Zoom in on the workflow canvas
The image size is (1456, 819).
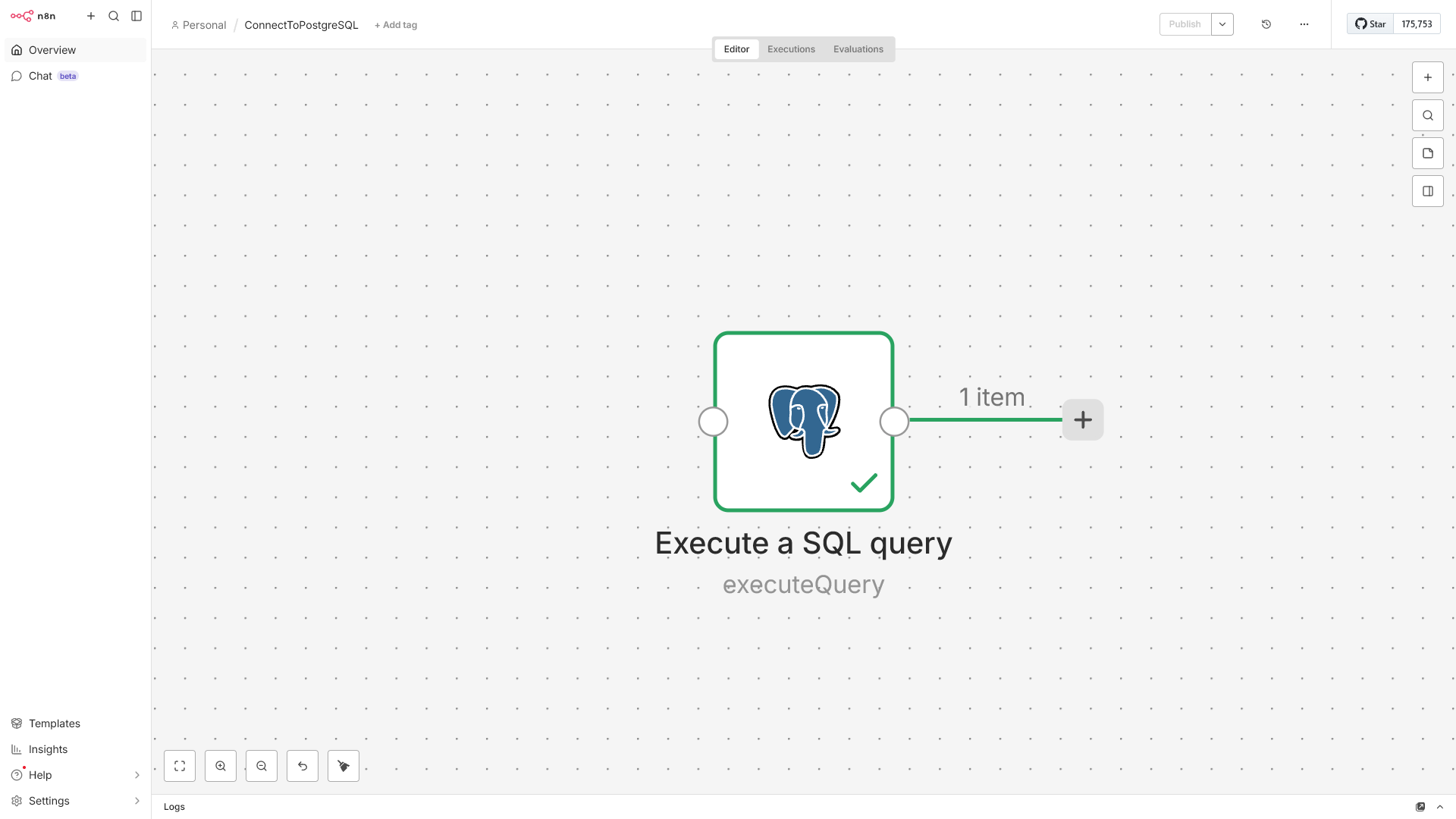[x=221, y=766]
